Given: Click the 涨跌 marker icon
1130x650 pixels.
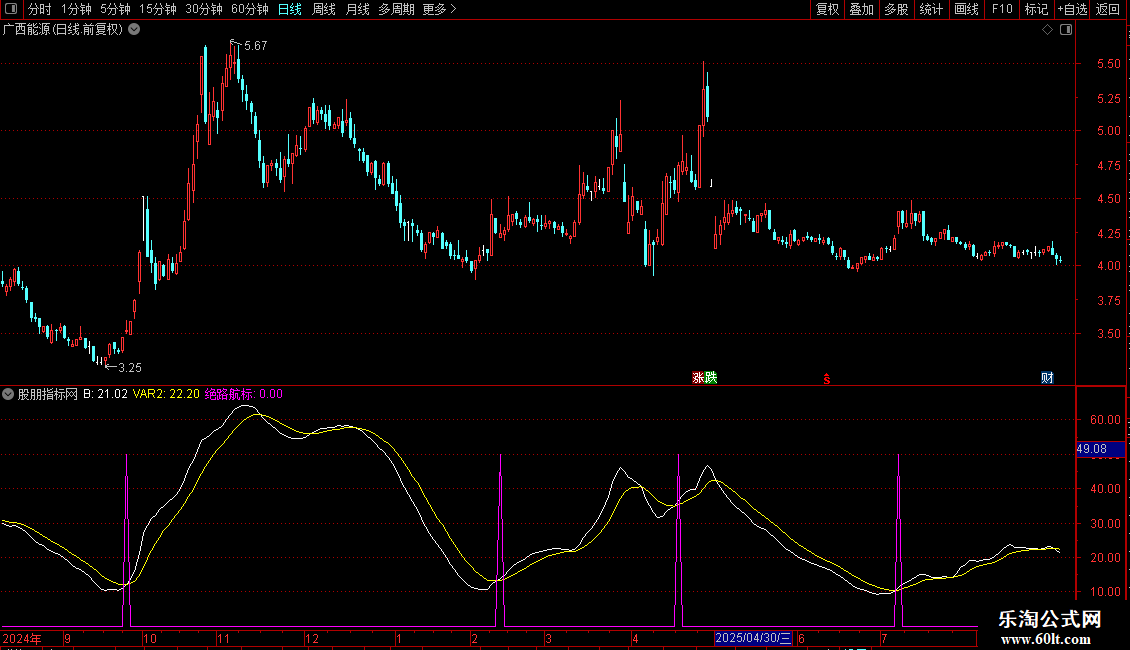Looking at the screenshot, I should (x=705, y=377).
